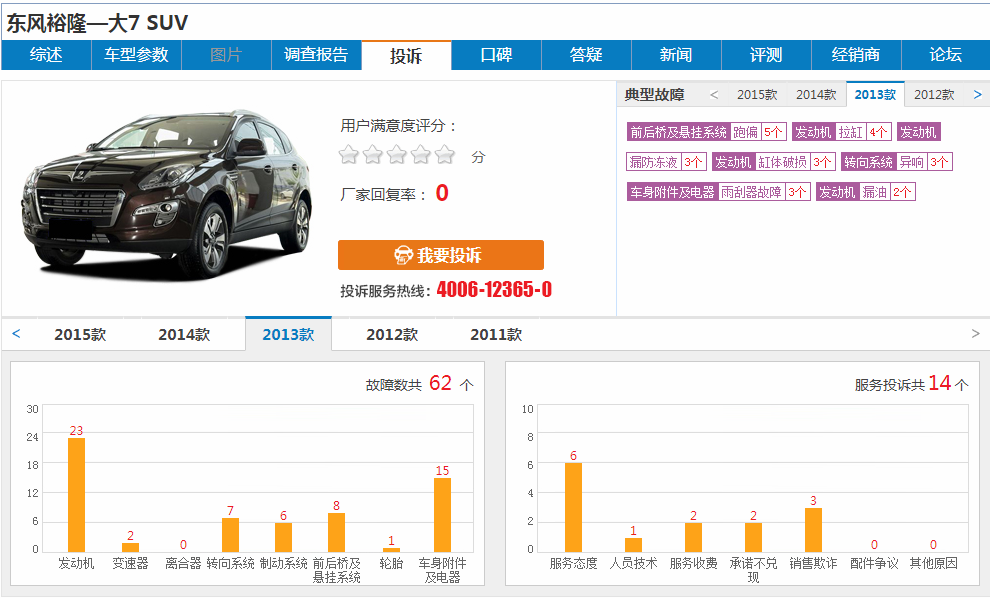Image resolution: width=990 pixels, height=598 pixels.
Task: Click the fifth star in the satisfaction rating
Action: click(x=445, y=155)
